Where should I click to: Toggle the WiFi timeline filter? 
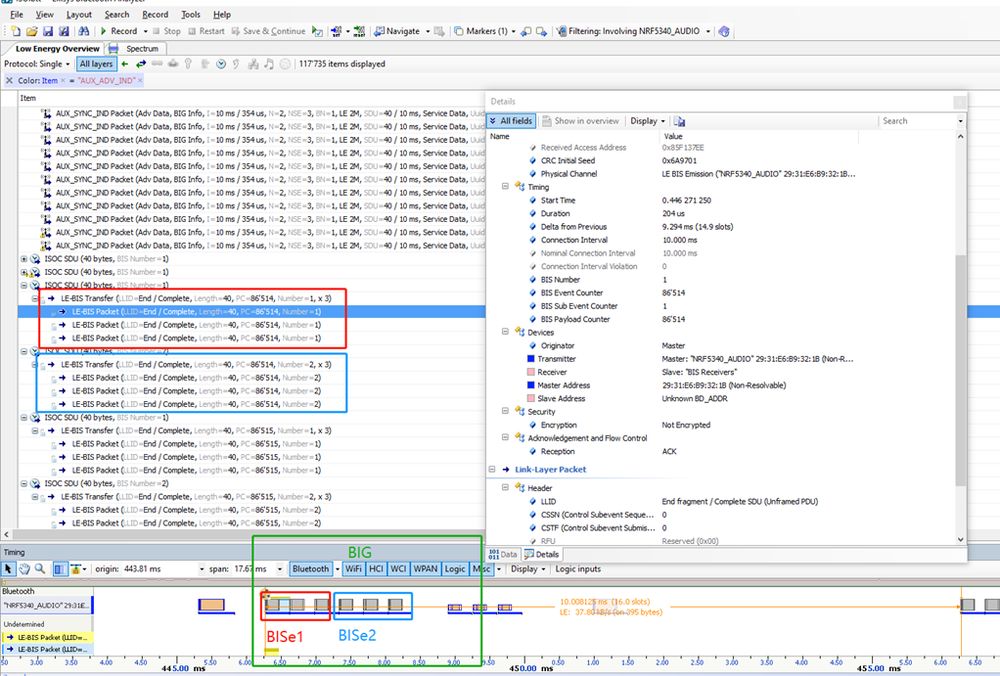(x=352, y=569)
